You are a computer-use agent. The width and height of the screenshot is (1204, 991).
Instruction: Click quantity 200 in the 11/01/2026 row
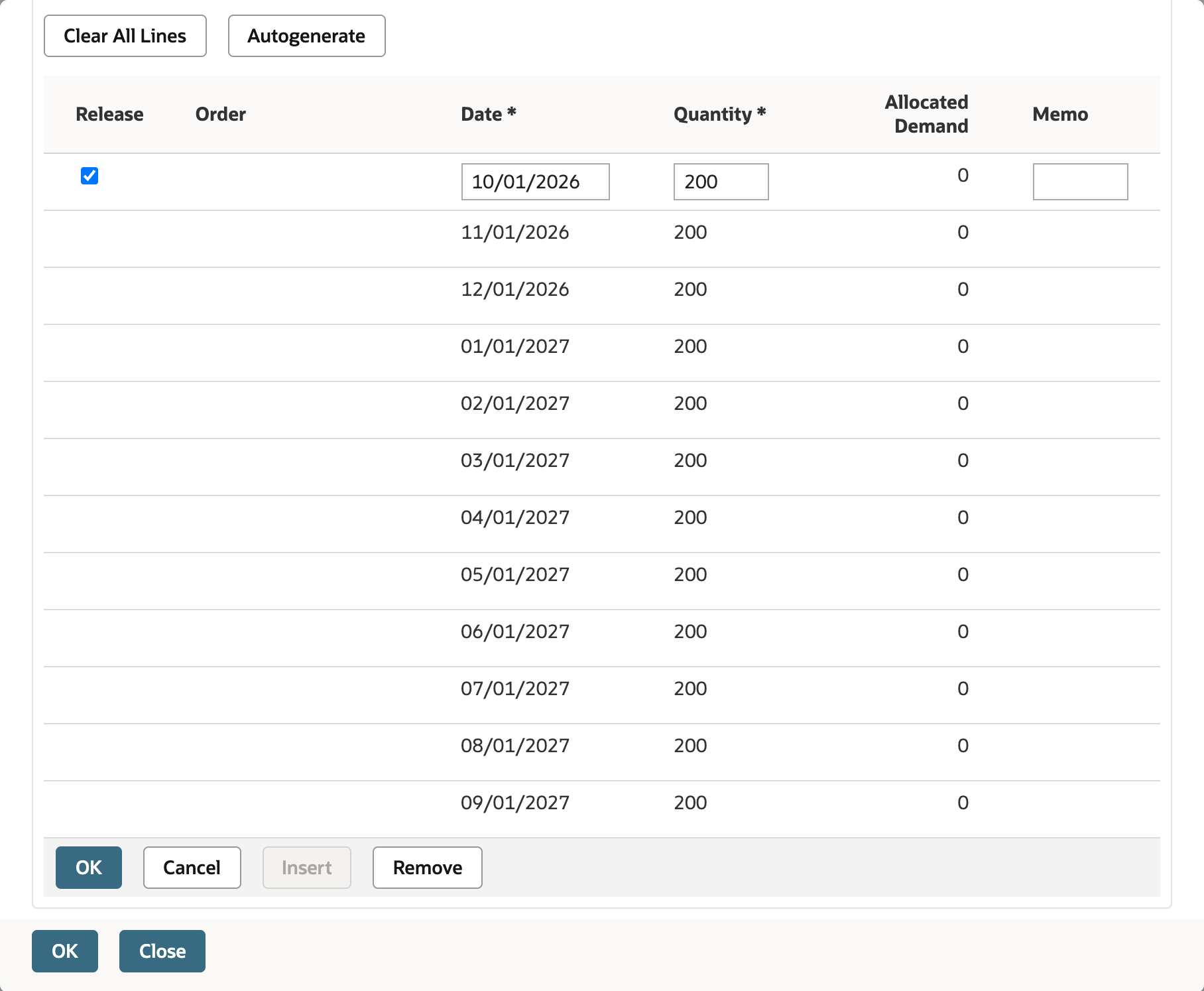pos(690,232)
